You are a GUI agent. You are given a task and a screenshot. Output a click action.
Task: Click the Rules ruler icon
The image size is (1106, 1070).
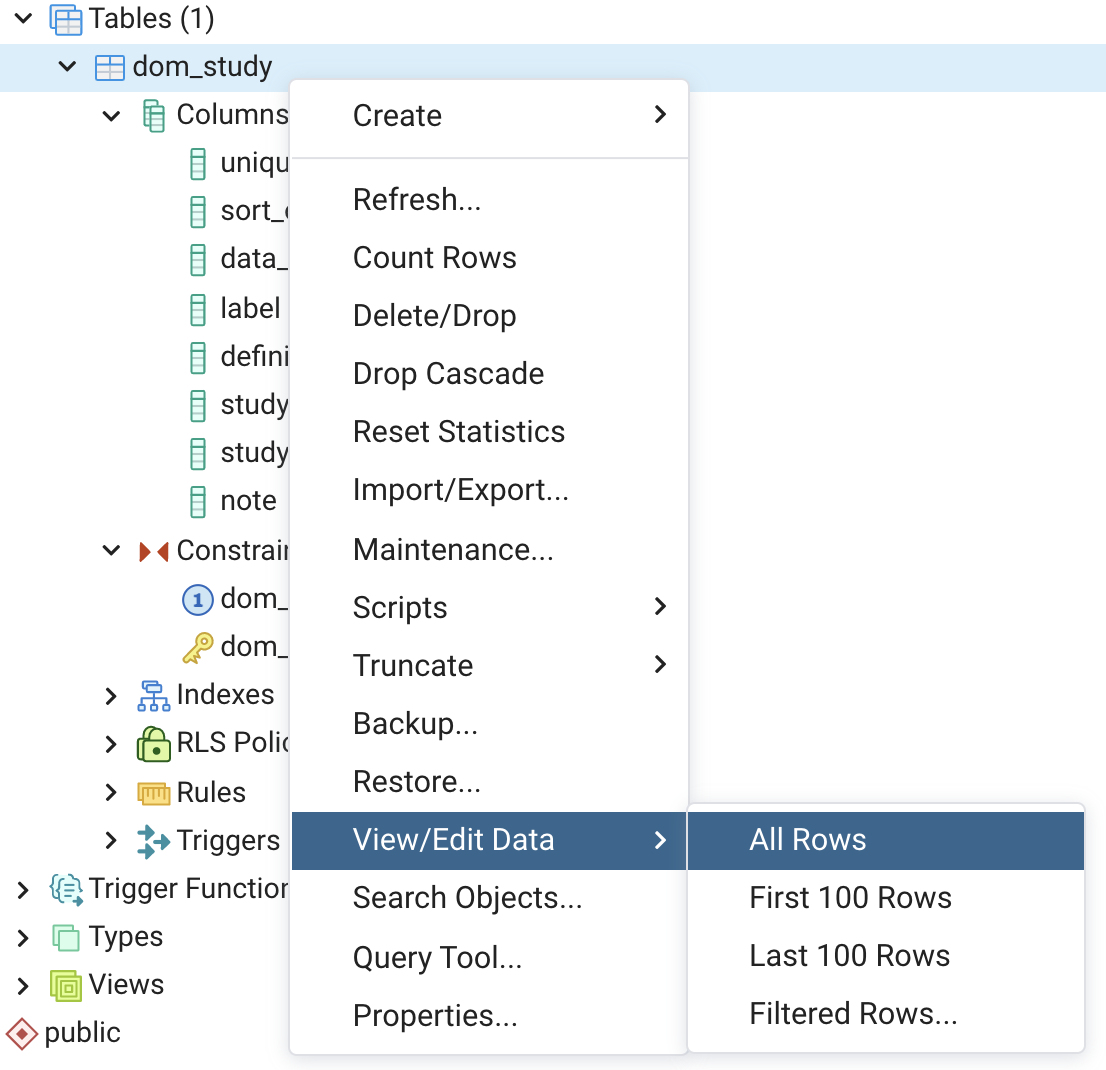pyautogui.click(x=153, y=793)
